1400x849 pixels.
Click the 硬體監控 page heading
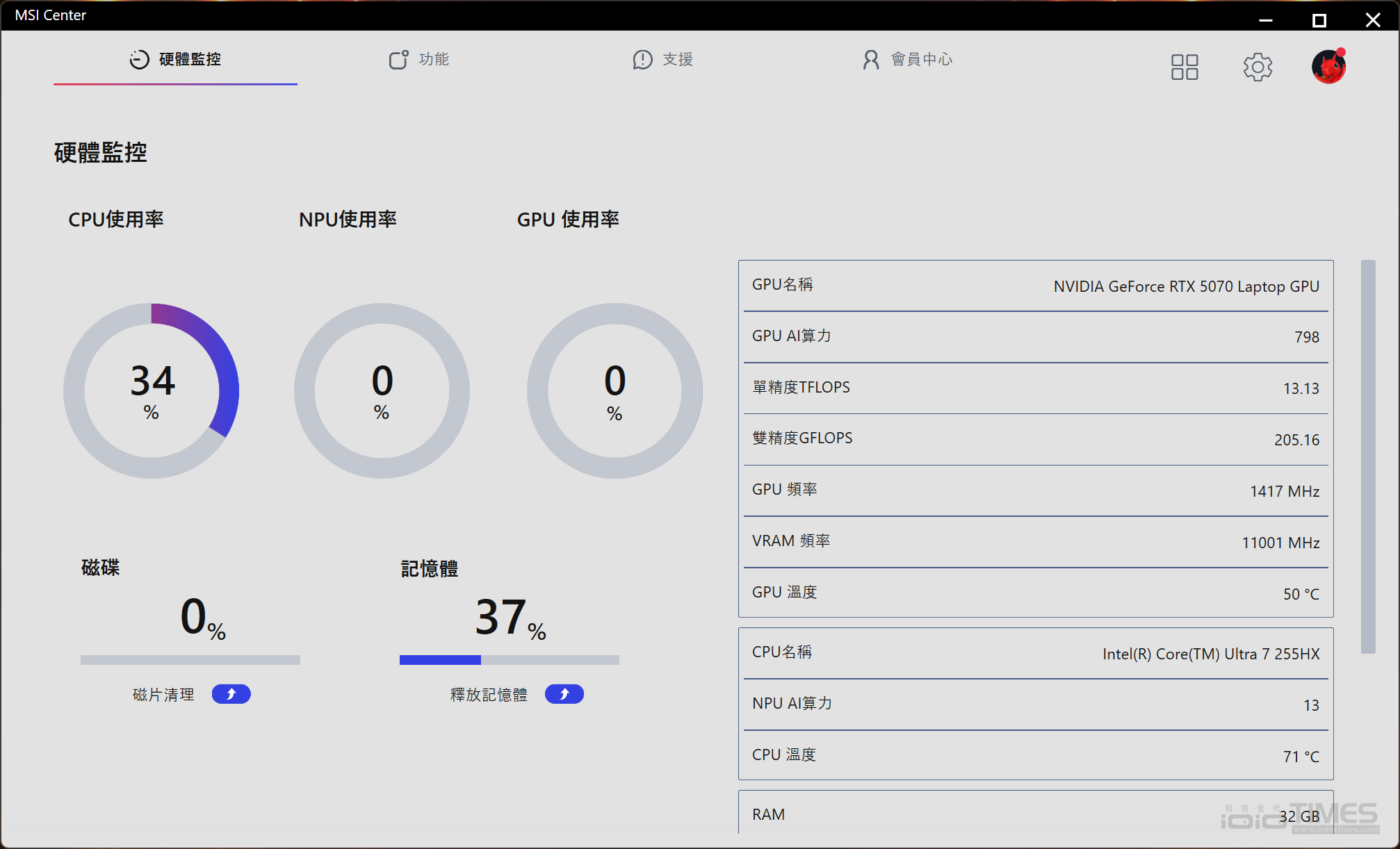101,152
